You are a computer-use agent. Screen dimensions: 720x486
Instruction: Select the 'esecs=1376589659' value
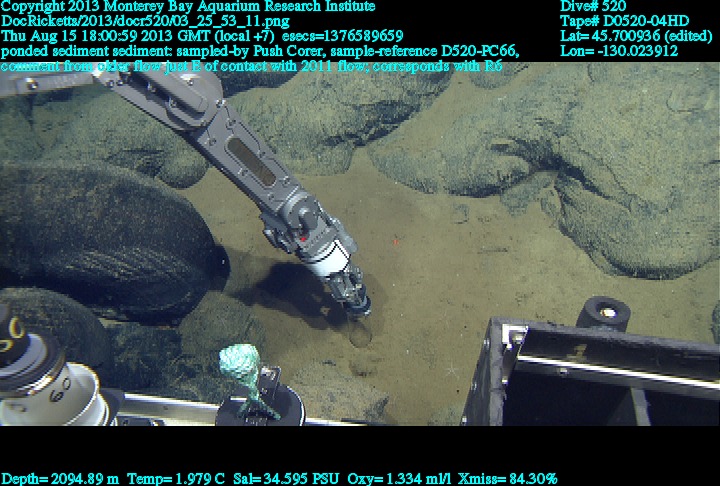(x=343, y=36)
